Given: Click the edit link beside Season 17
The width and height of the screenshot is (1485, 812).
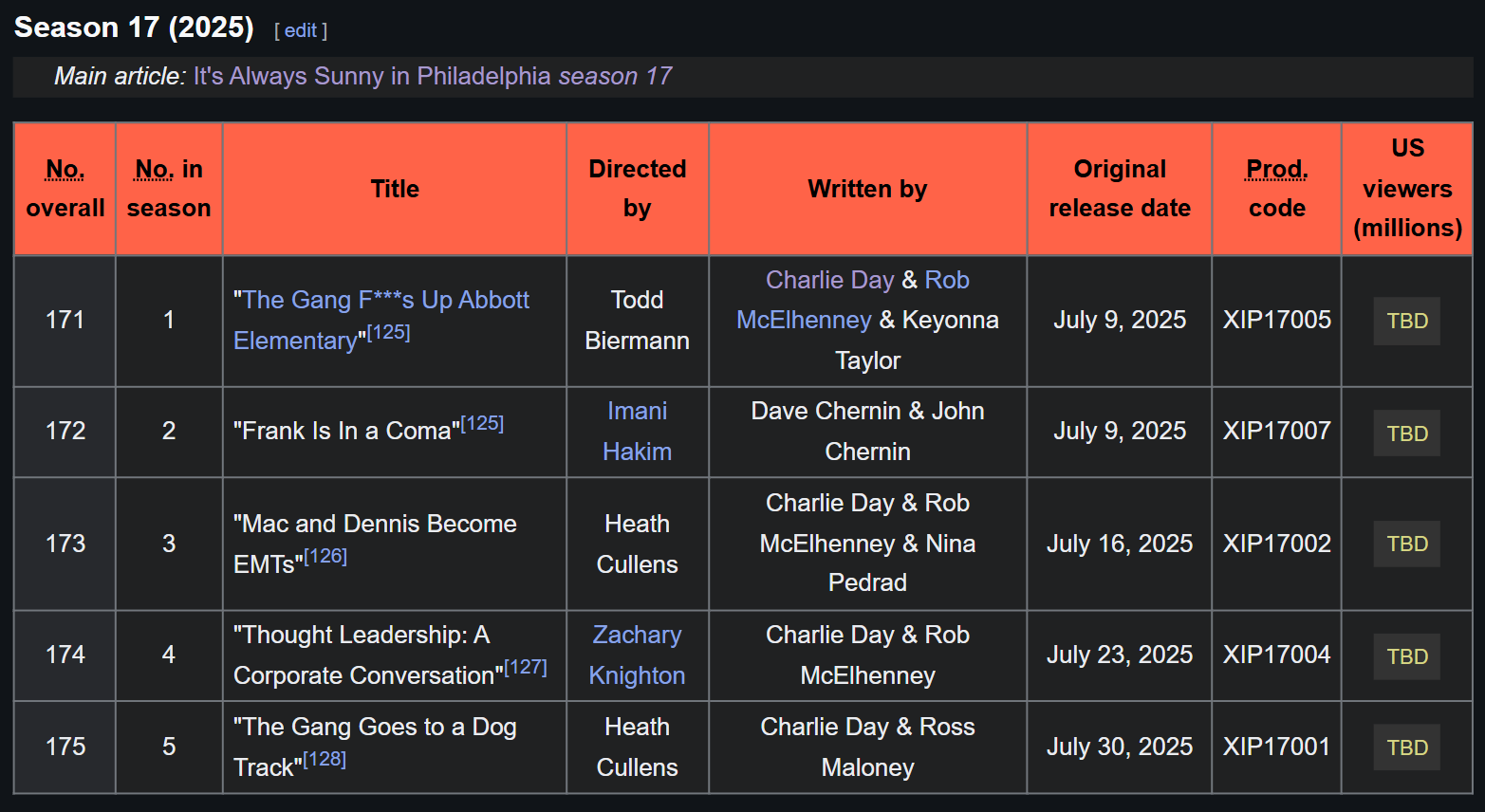Looking at the screenshot, I should pyautogui.click(x=301, y=30).
